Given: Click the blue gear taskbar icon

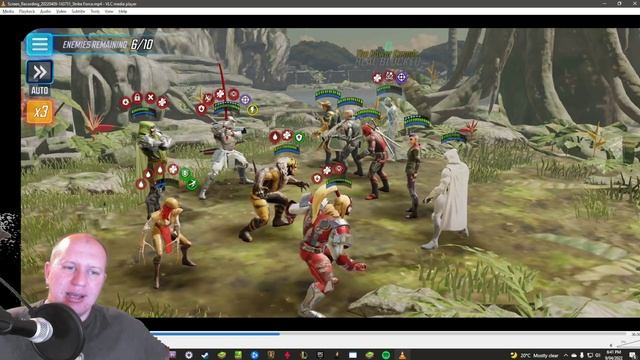Looking at the screenshot, I should pyautogui.click(x=254, y=355).
